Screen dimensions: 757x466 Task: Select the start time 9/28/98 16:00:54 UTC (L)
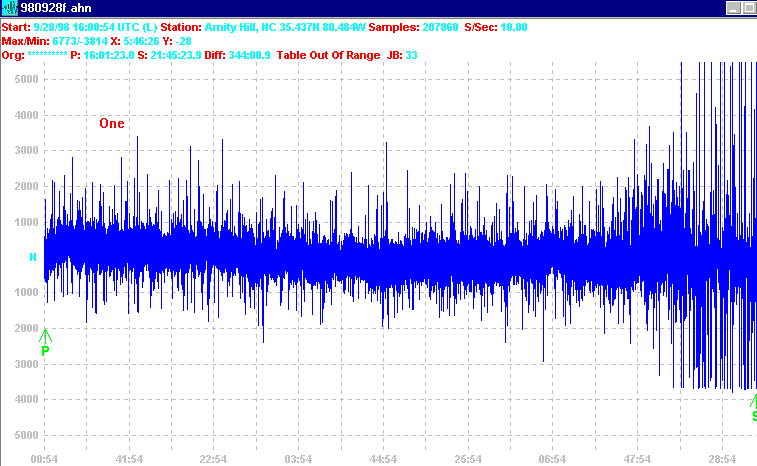pos(95,27)
